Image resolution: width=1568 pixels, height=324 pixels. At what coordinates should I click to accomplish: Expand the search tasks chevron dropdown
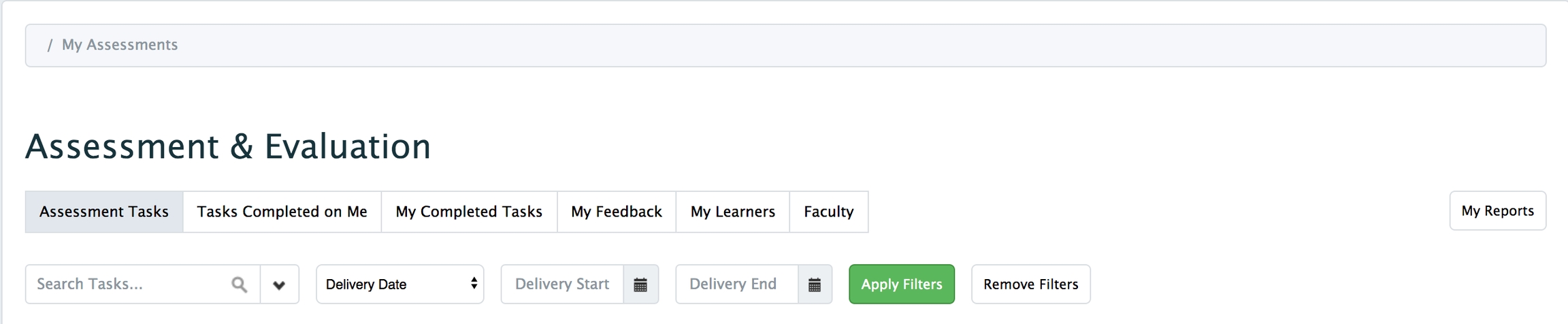click(279, 285)
